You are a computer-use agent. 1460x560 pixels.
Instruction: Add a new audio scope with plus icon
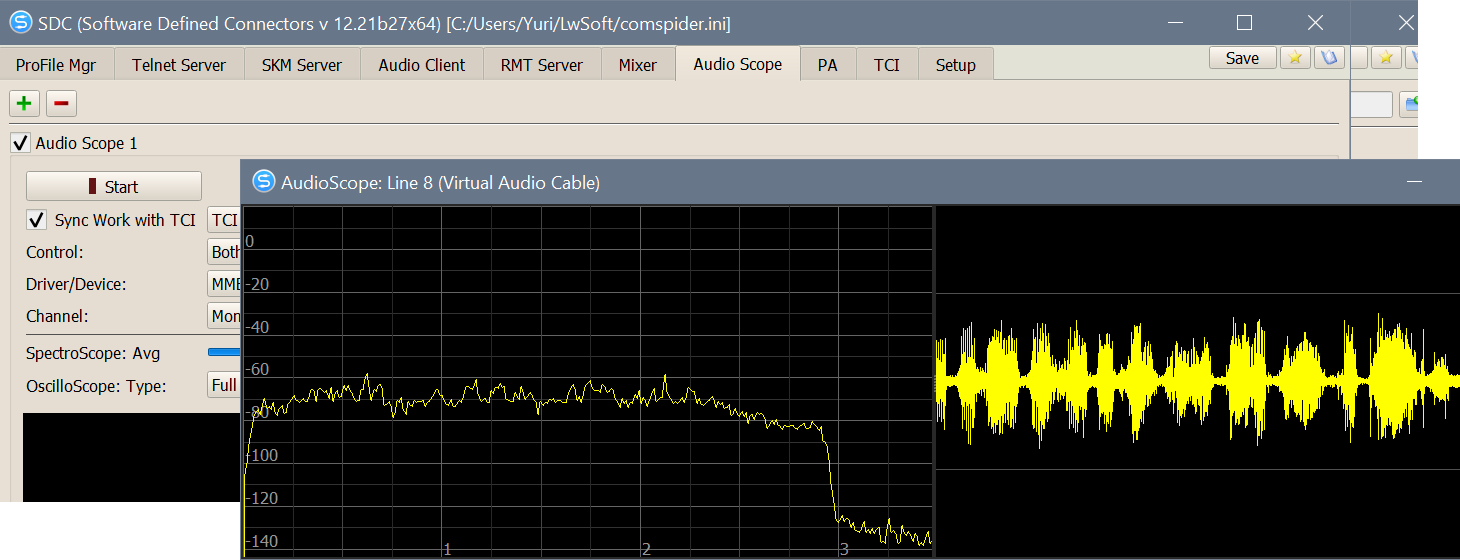point(24,103)
